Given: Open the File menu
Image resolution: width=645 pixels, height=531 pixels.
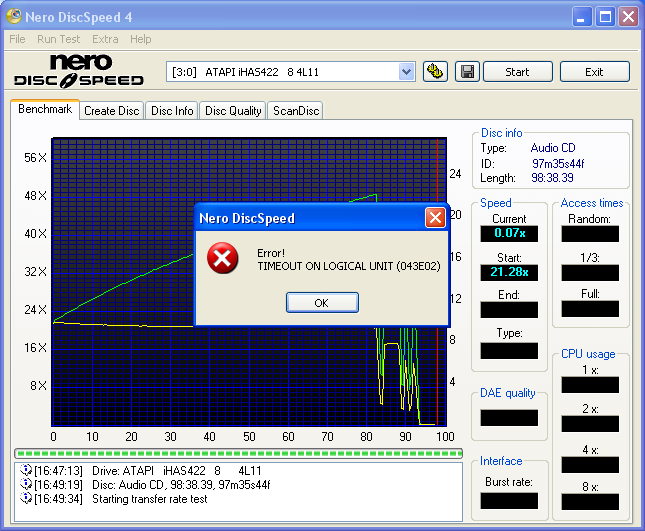Looking at the screenshot, I should coord(17,39).
